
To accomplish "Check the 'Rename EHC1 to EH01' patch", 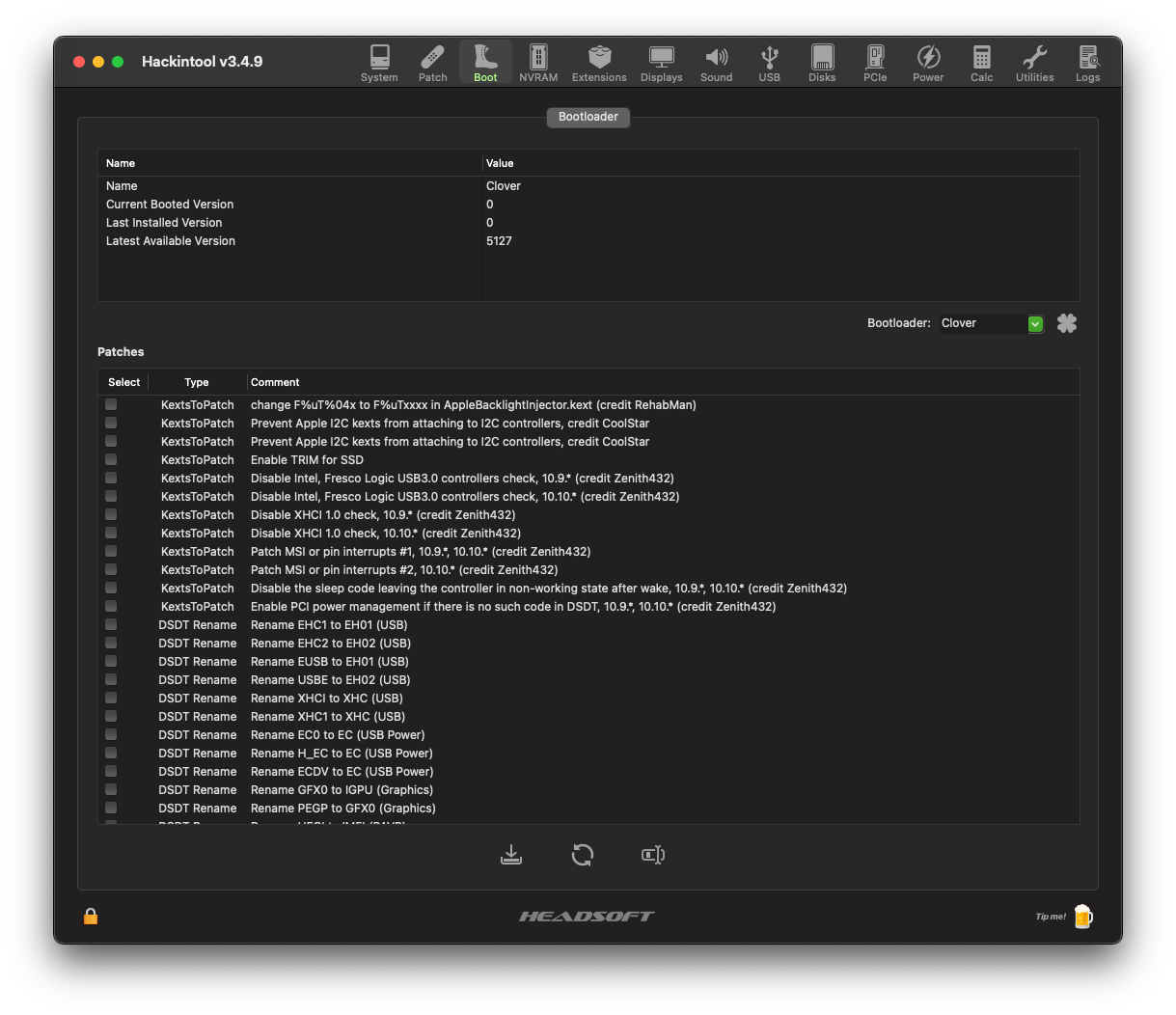I will pos(111,625).
